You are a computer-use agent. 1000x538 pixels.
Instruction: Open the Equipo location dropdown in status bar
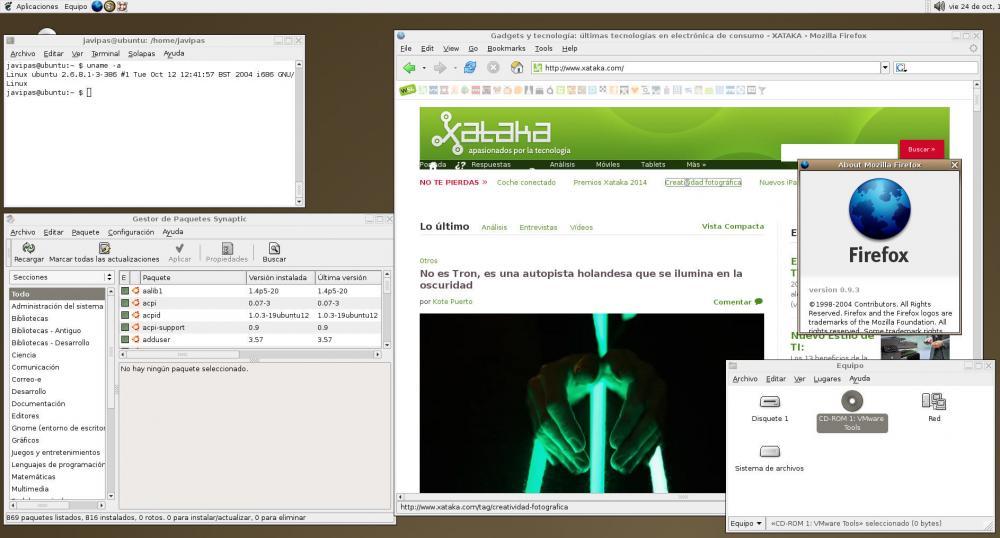click(746, 523)
